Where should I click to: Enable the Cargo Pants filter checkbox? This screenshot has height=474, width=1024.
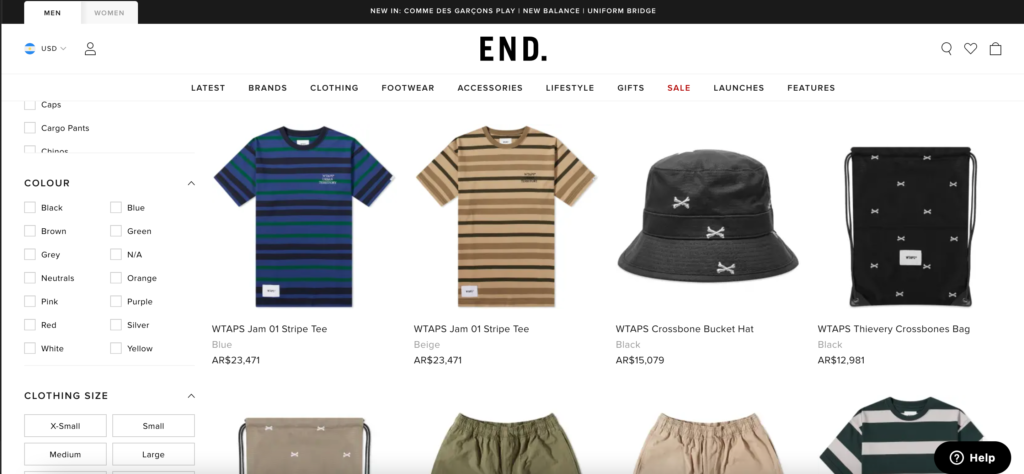[29, 128]
